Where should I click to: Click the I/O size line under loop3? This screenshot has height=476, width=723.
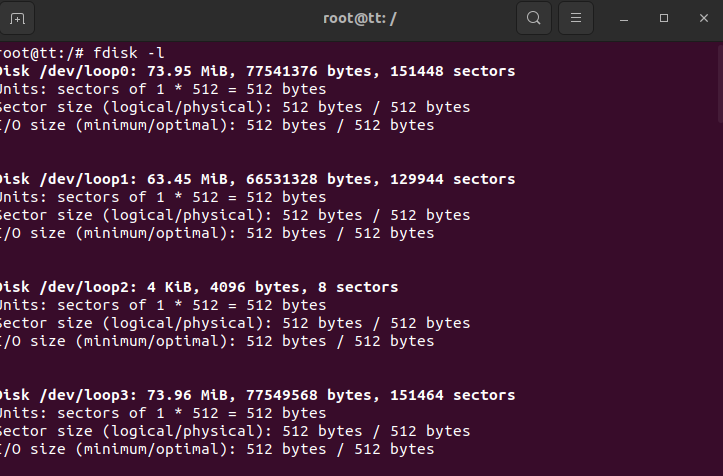pos(216,449)
